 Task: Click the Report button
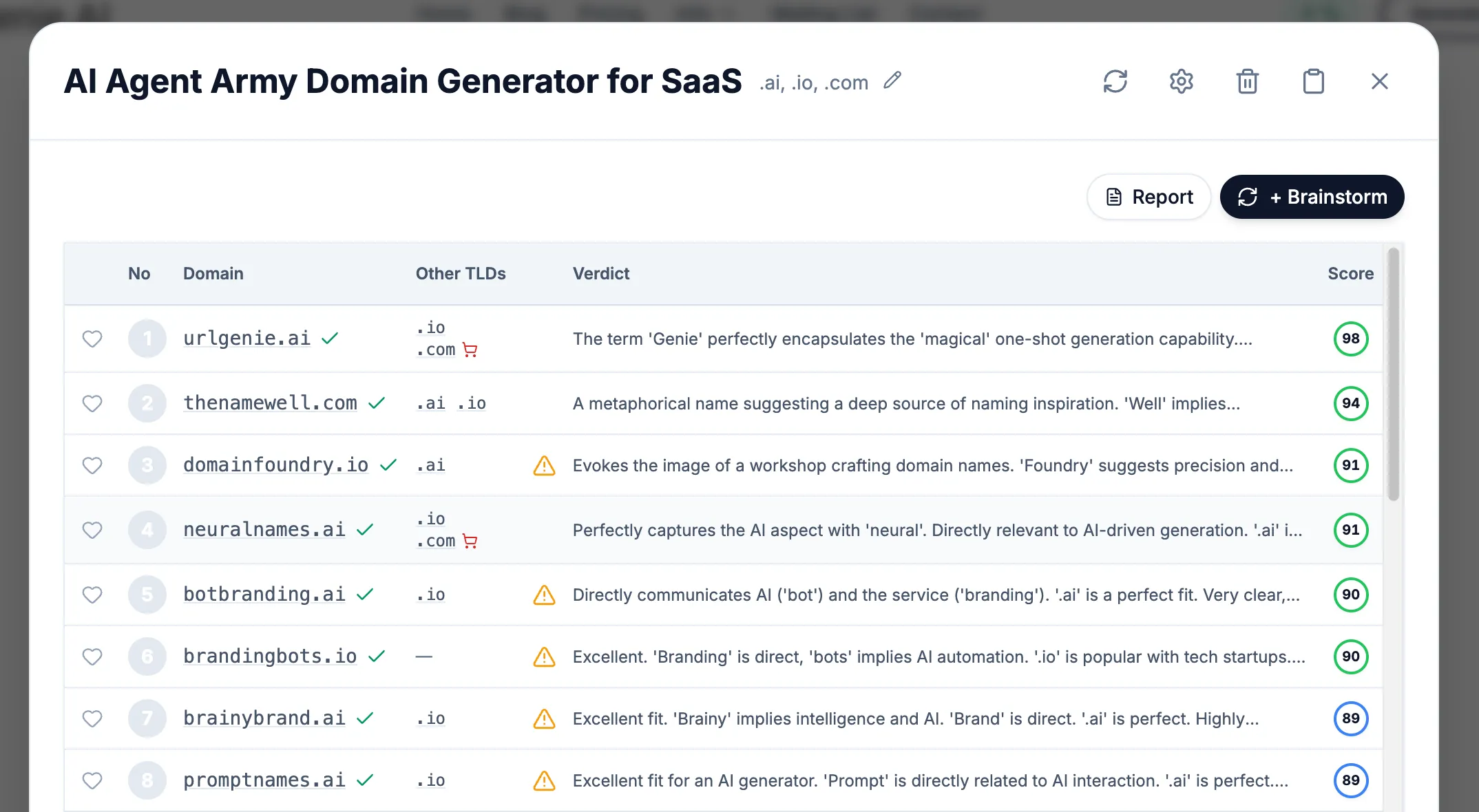1148,197
